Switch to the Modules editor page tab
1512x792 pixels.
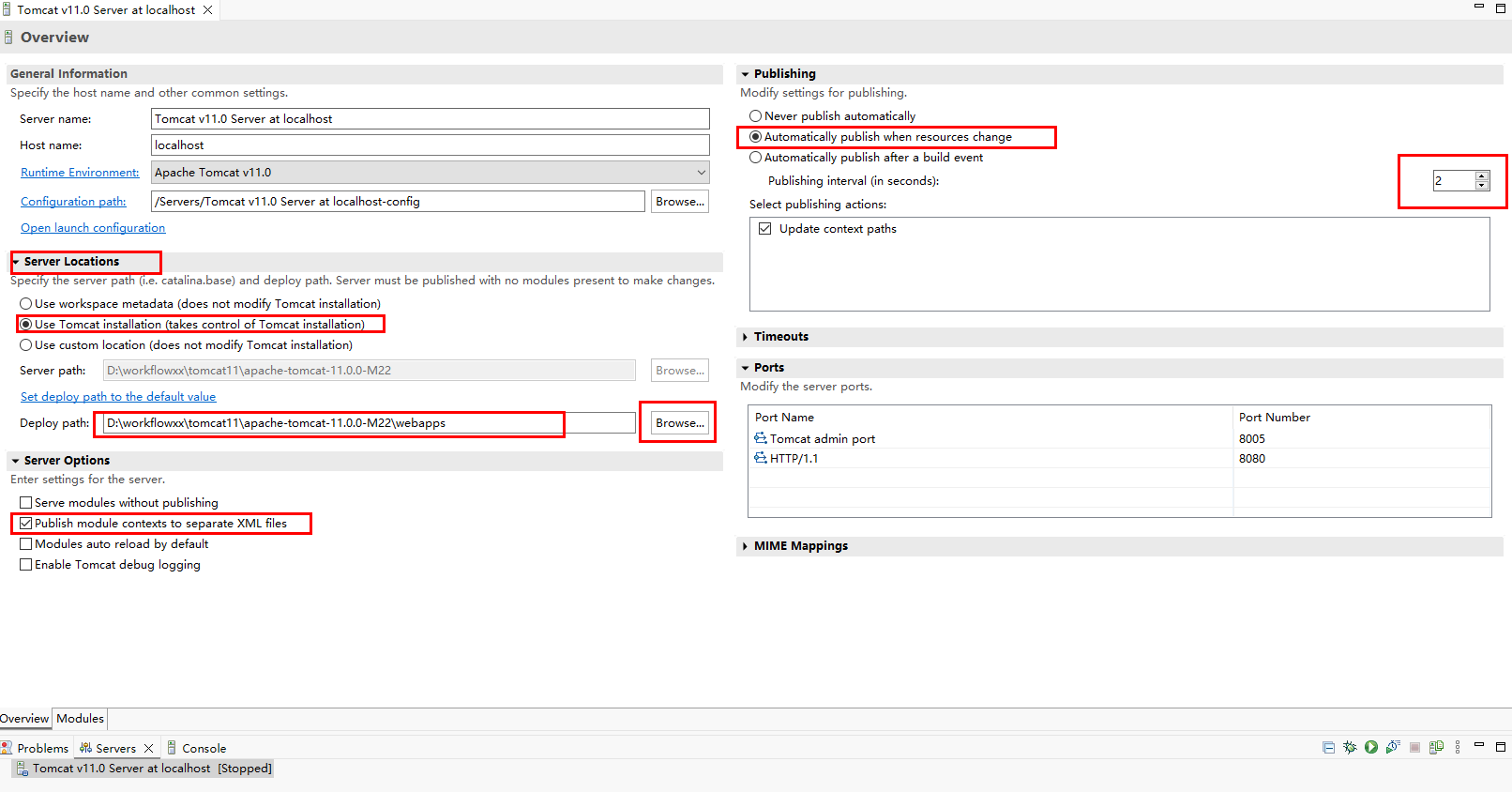pyautogui.click(x=81, y=719)
